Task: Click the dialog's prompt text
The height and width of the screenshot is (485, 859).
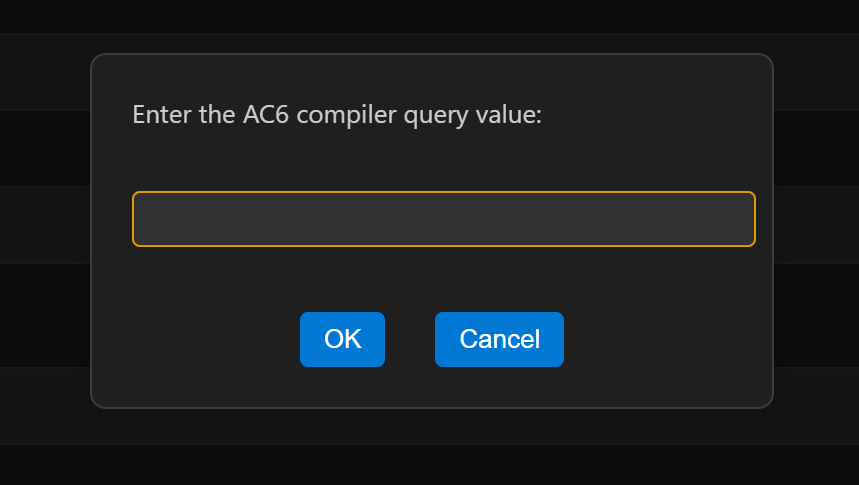Action: 336,115
